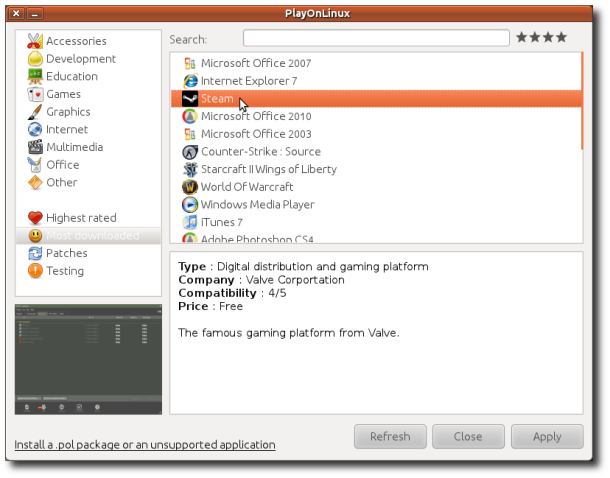The width and height of the screenshot is (610, 478).
Task: Select 'Microsoft Office 2007' in list
Action: [x=256, y=63]
